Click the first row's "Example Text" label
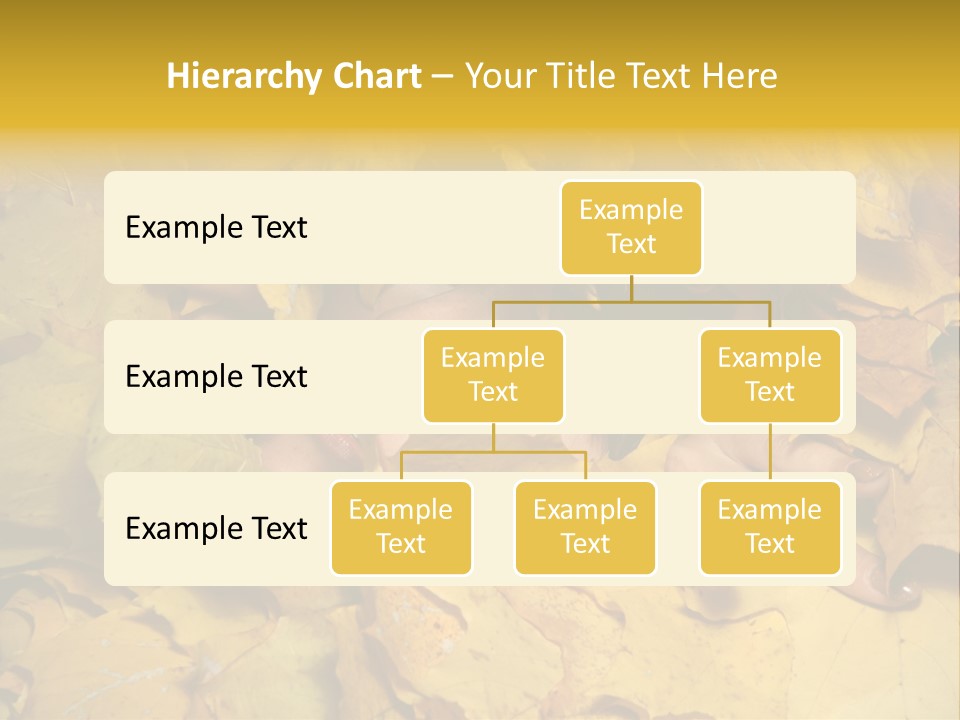The image size is (960, 720). click(216, 227)
